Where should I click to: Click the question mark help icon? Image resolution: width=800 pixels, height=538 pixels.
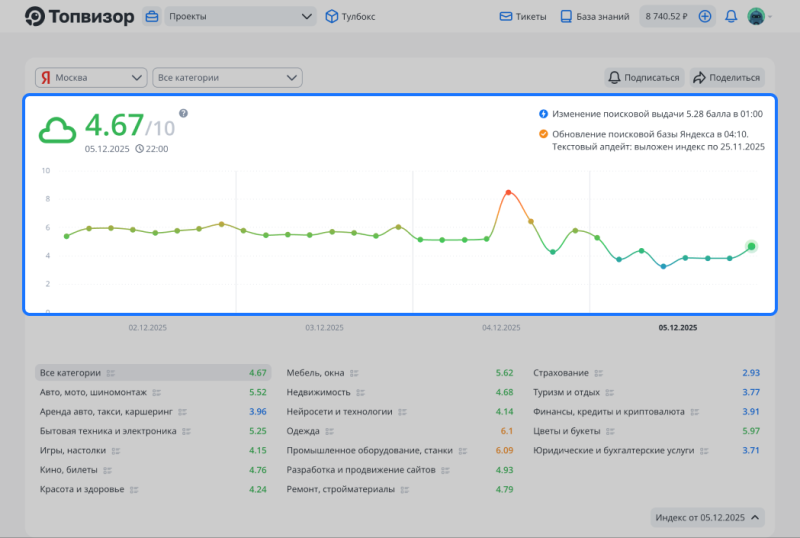pos(183,113)
